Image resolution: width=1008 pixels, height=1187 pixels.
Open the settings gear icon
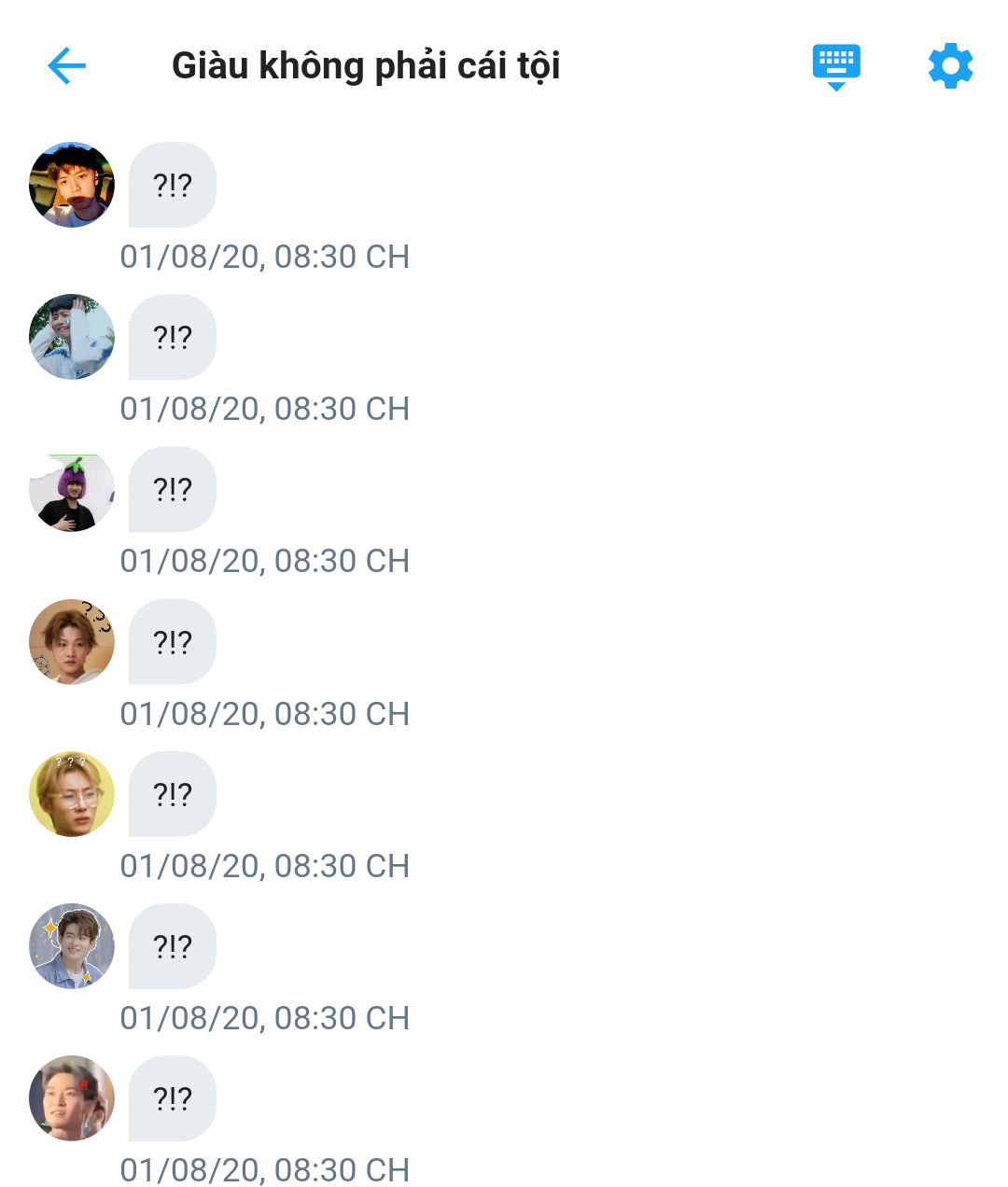(x=950, y=65)
